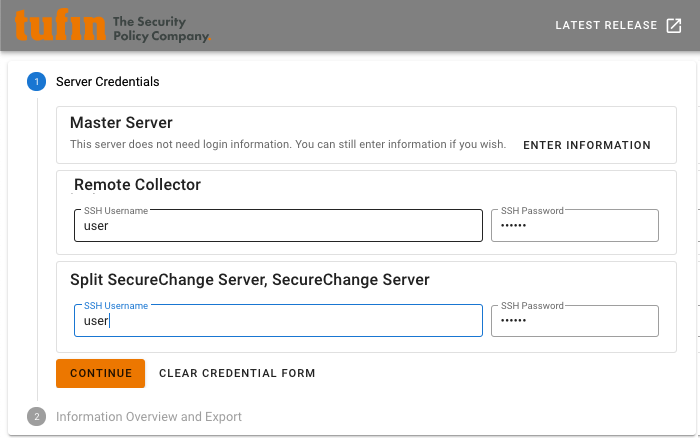Click the Tufin logo in the header
The height and width of the screenshot is (438, 700).
click(x=60, y=25)
